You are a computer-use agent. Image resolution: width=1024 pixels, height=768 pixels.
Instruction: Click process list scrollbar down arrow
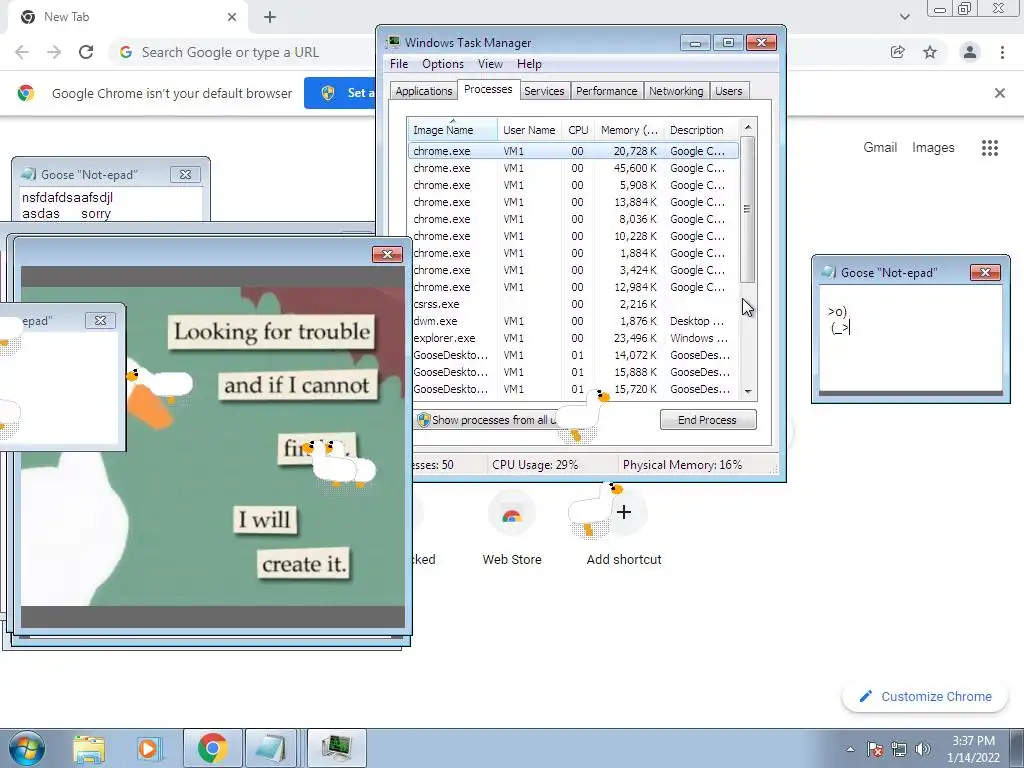tap(748, 391)
